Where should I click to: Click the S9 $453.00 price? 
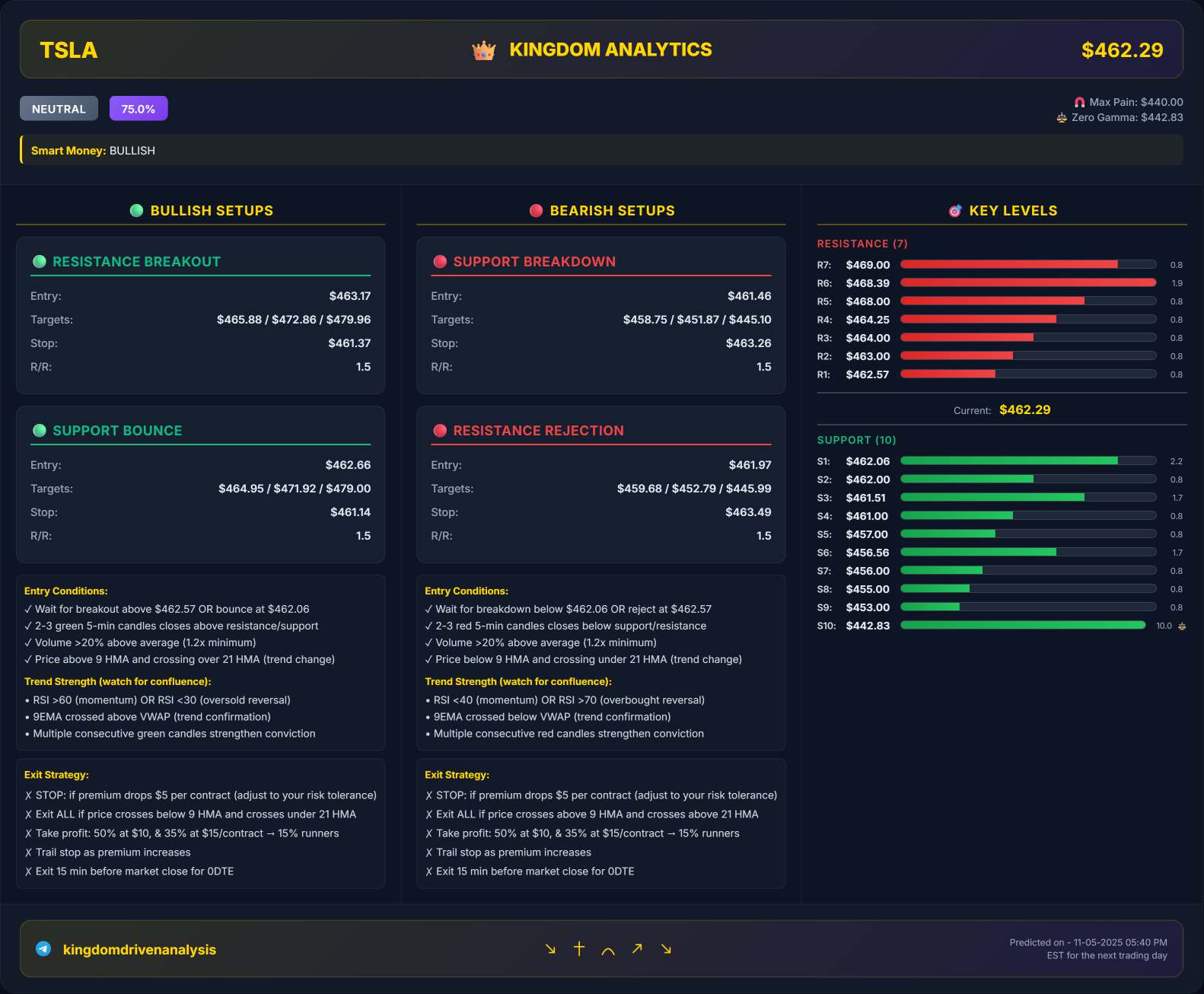[x=868, y=607]
